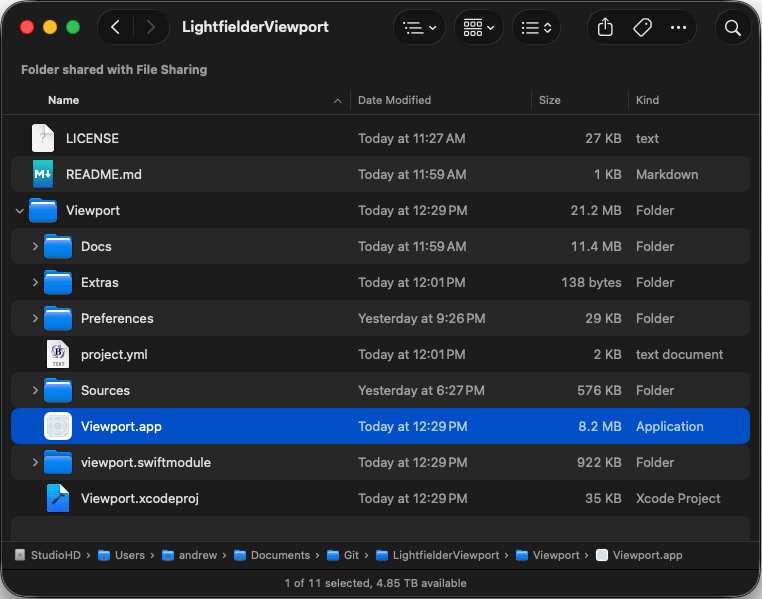The height and width of the screenshot is (599, 762).
Task: Click the status bar selection summary
Action: [x=375, y=583]
